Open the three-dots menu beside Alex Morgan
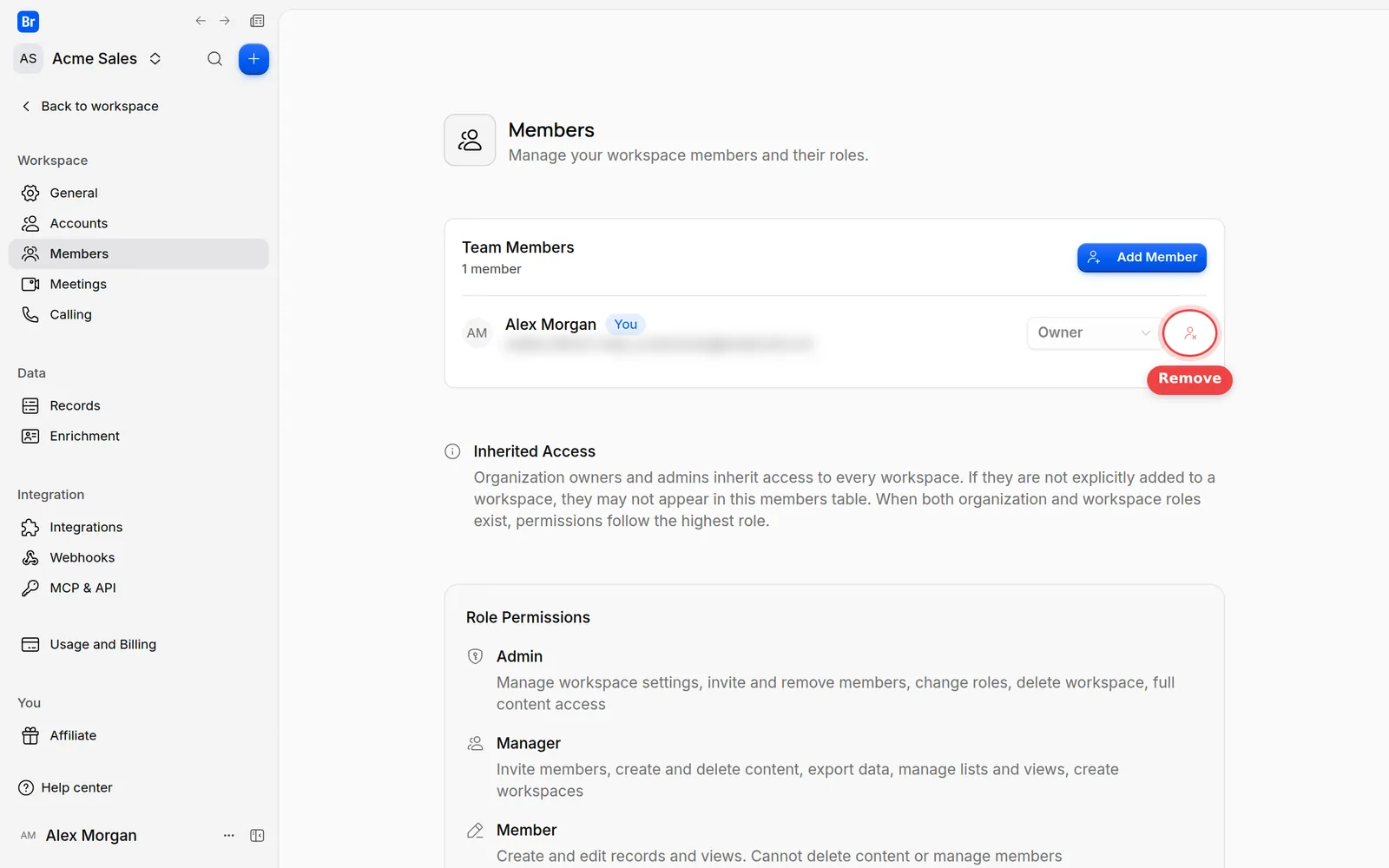1389x868 pixels. point(229,835)
